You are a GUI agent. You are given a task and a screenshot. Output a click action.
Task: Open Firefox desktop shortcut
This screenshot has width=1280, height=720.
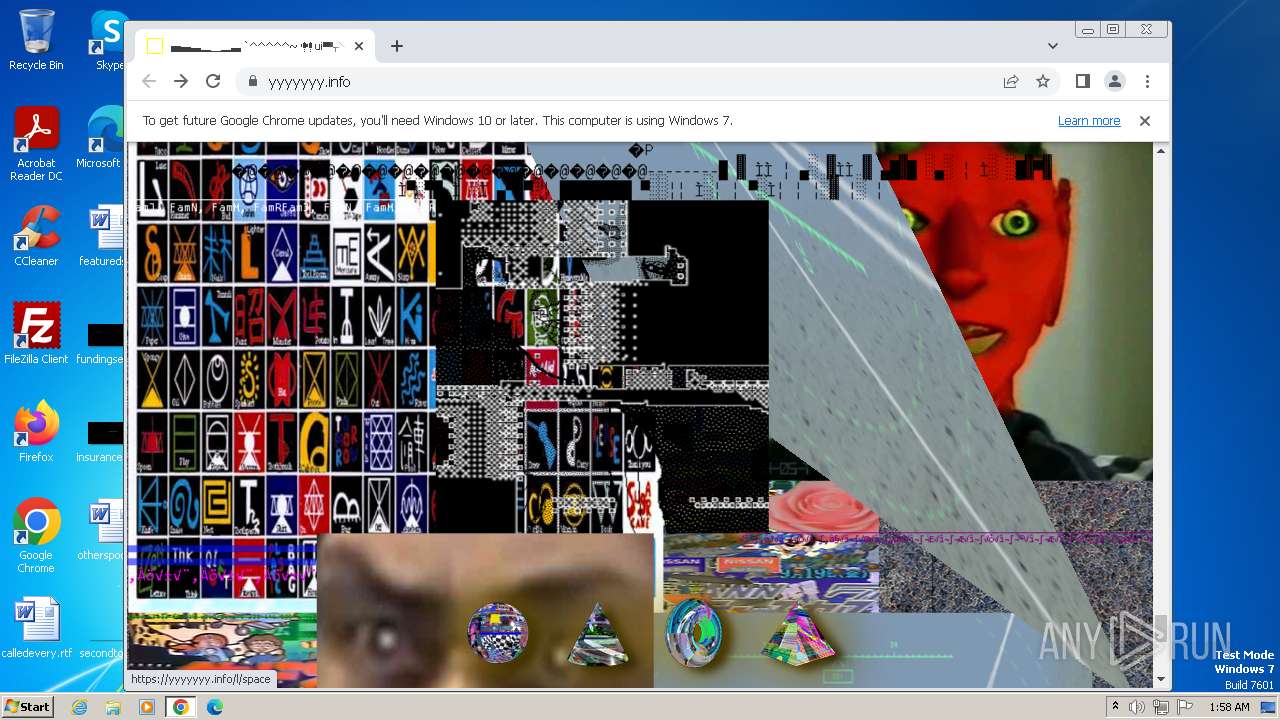pos(36,433)
